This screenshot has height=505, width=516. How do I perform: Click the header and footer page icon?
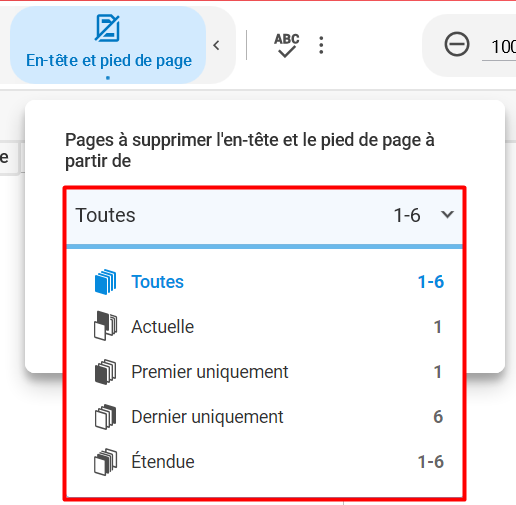[x=107, y=28]
